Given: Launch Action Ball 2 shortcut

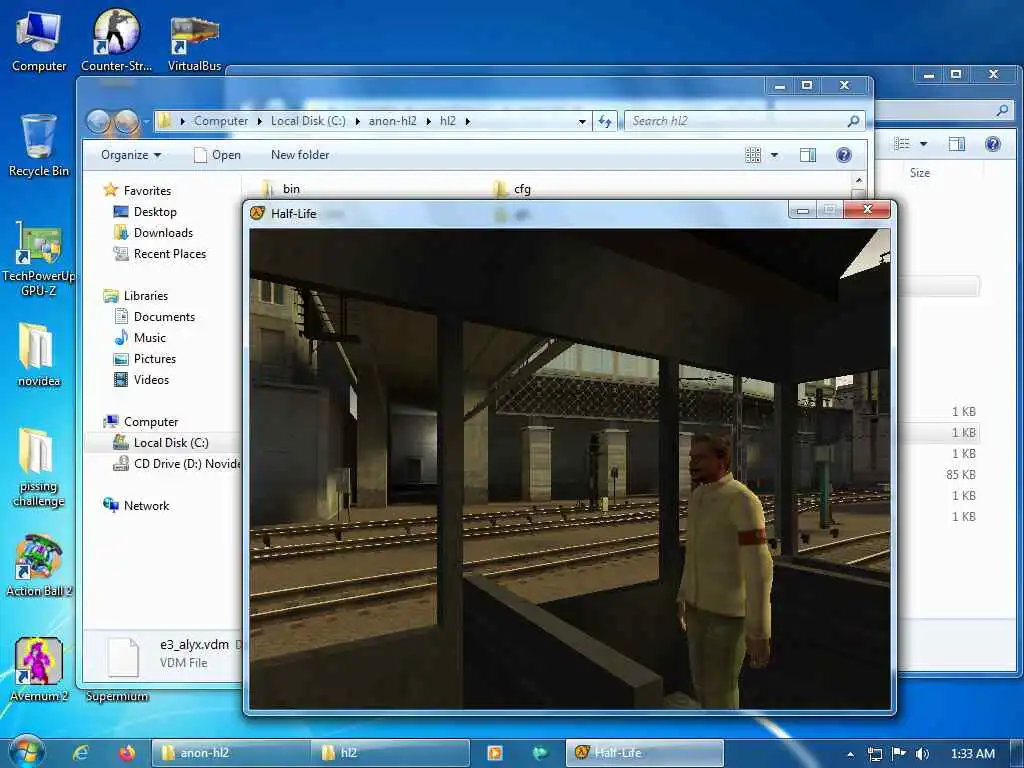Looking at the screenshot, I should click(39, 566).
